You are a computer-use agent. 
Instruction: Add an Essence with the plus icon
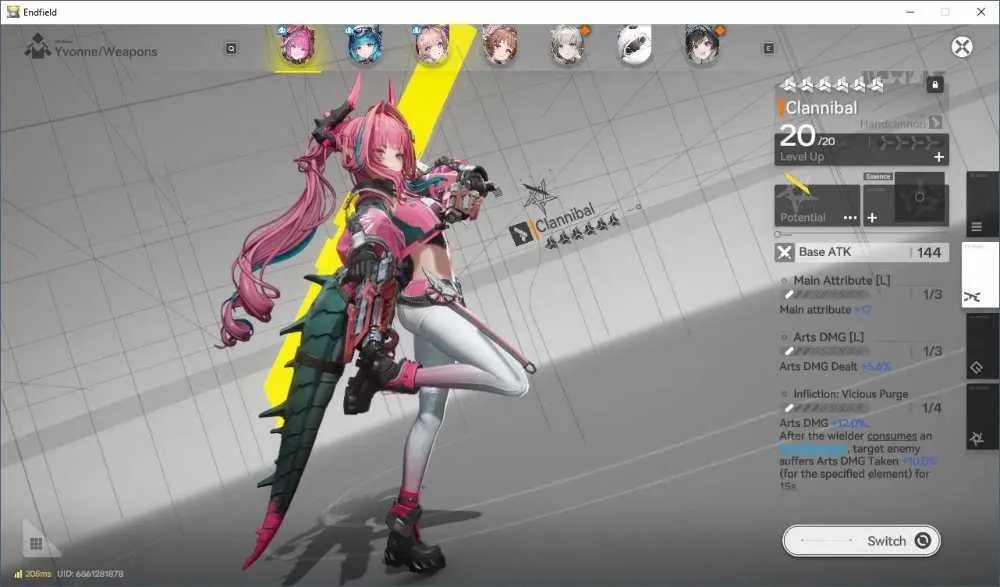pos(872,218)
